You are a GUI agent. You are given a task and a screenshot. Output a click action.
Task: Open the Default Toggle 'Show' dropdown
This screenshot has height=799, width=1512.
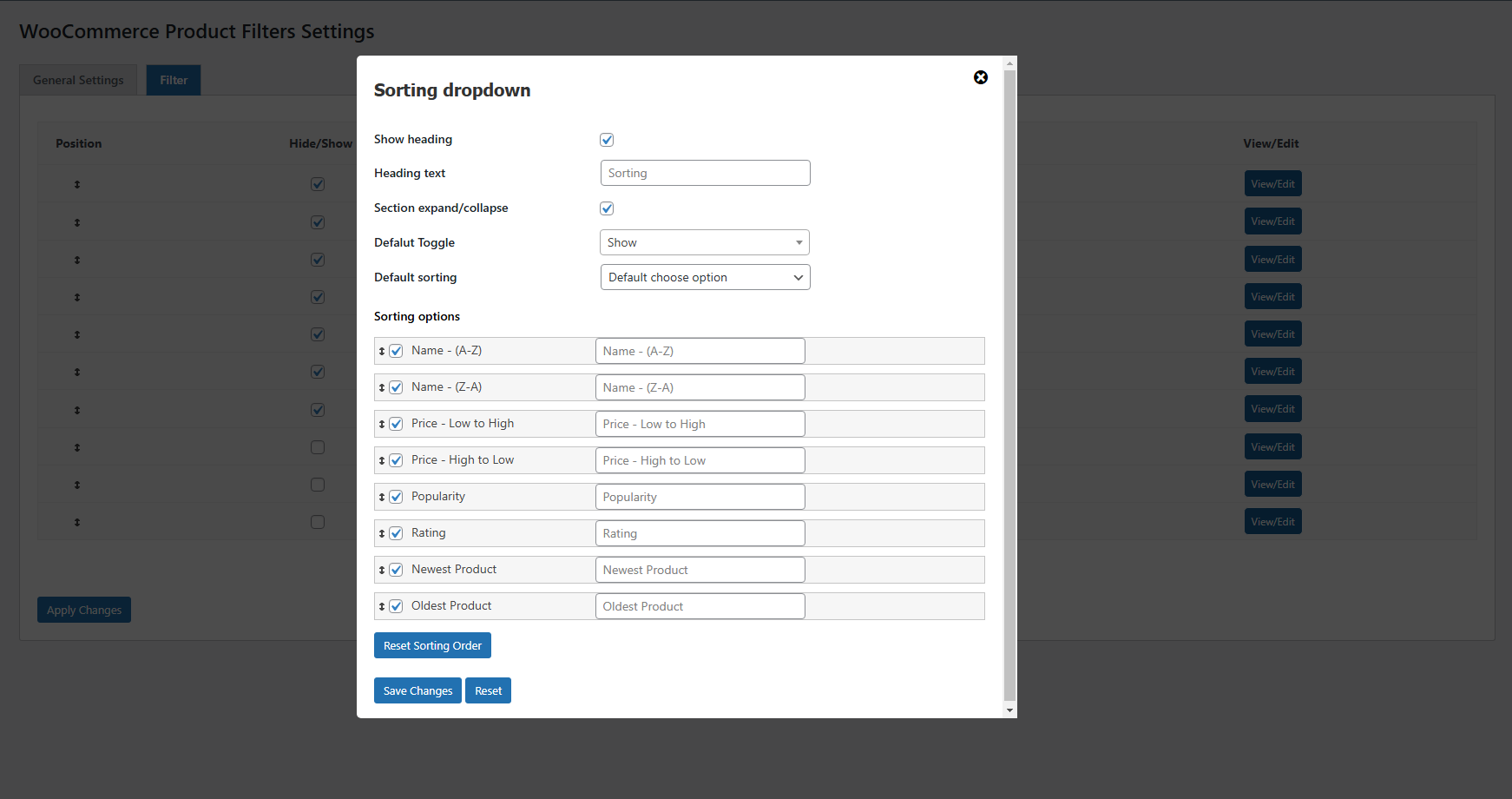(x=705, y=242)
